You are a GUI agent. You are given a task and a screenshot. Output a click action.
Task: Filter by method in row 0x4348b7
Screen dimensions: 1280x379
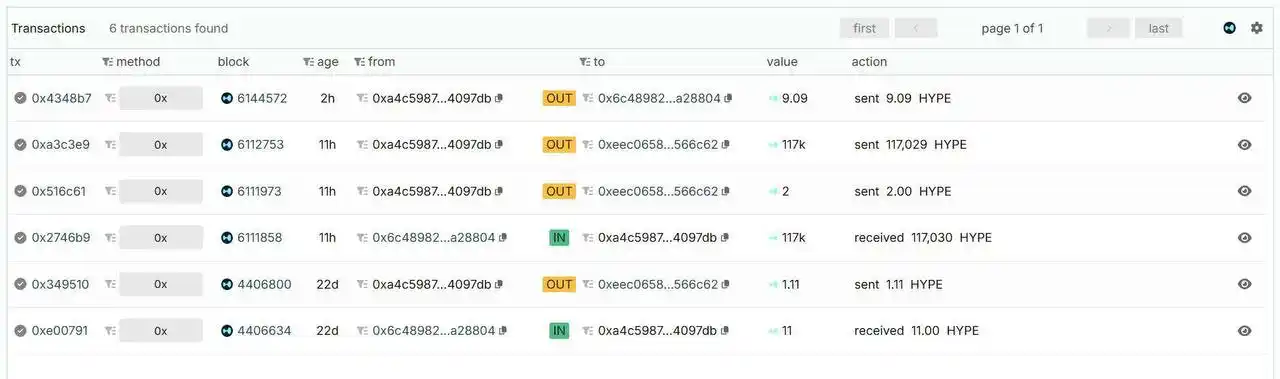(x=111, y=98)
